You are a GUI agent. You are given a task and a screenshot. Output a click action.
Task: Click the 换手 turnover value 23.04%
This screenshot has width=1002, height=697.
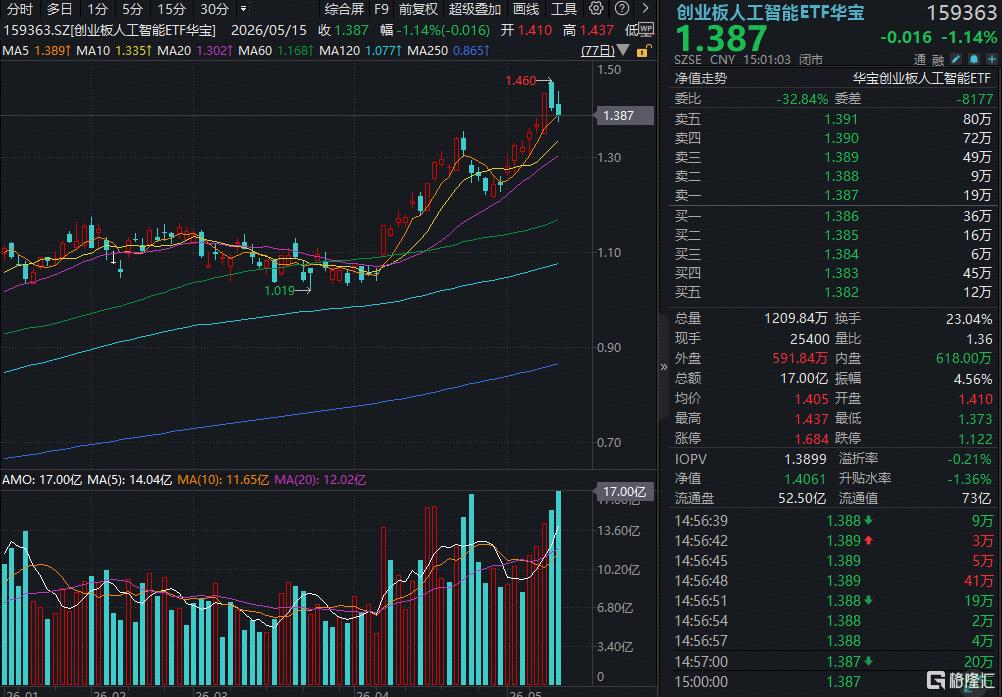[x=968, y=319]
